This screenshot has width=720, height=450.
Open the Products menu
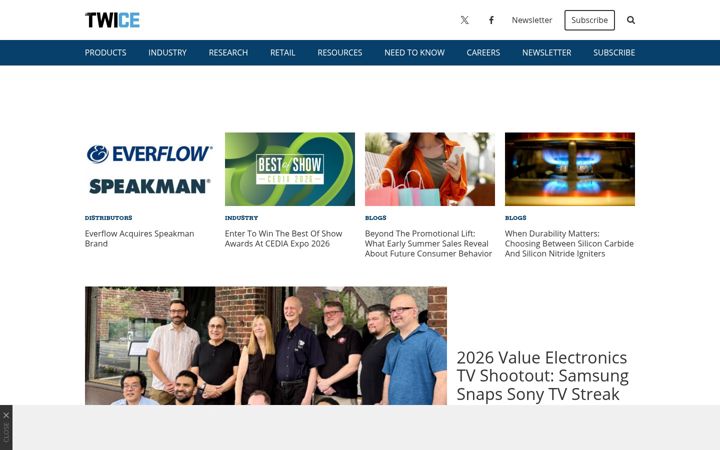tap(105, 53)
